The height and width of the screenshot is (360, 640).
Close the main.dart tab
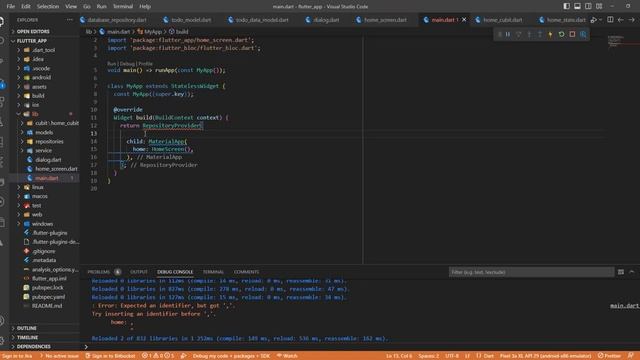point(464,20)
